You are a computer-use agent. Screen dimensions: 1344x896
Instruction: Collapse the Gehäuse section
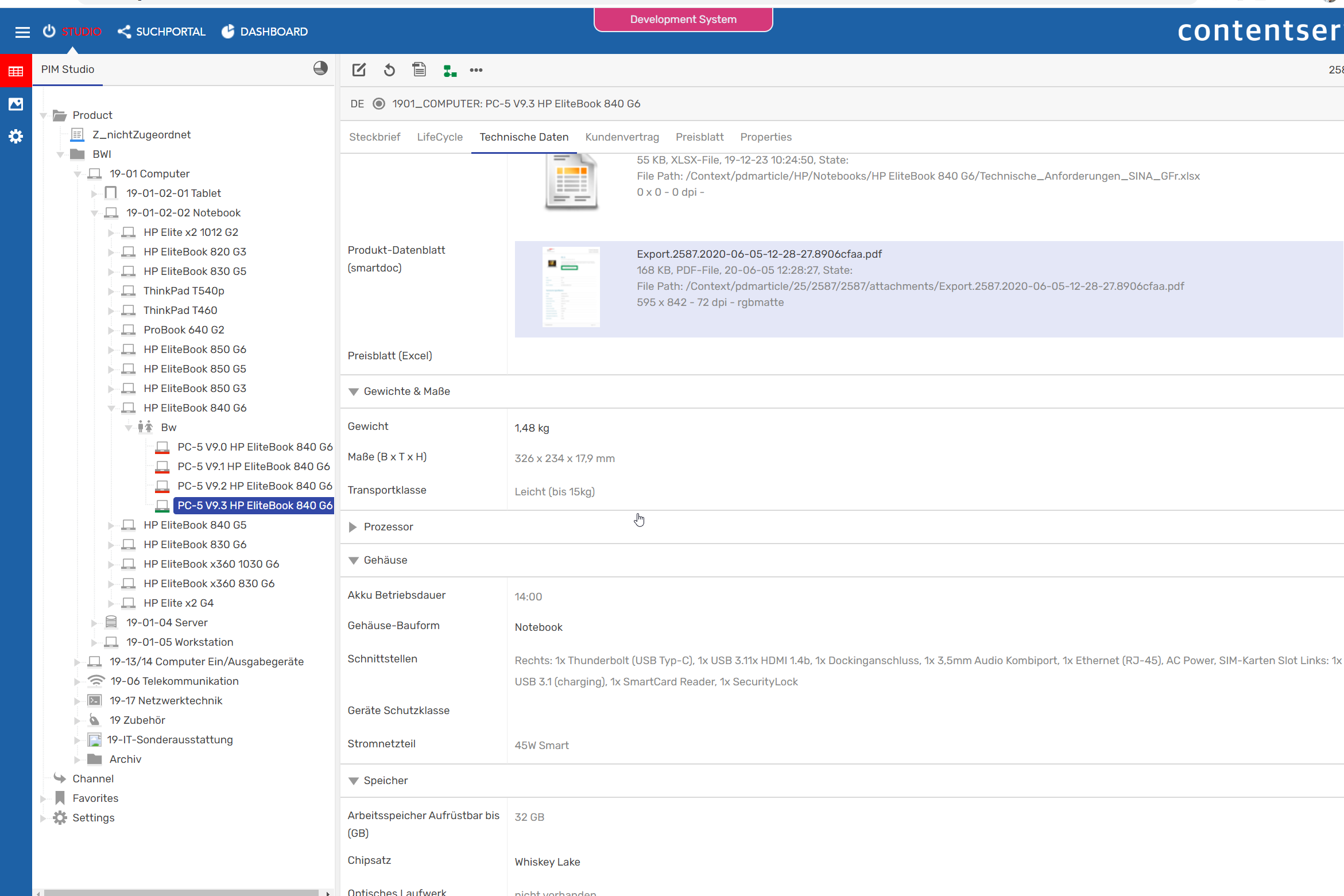click(354, 560)
